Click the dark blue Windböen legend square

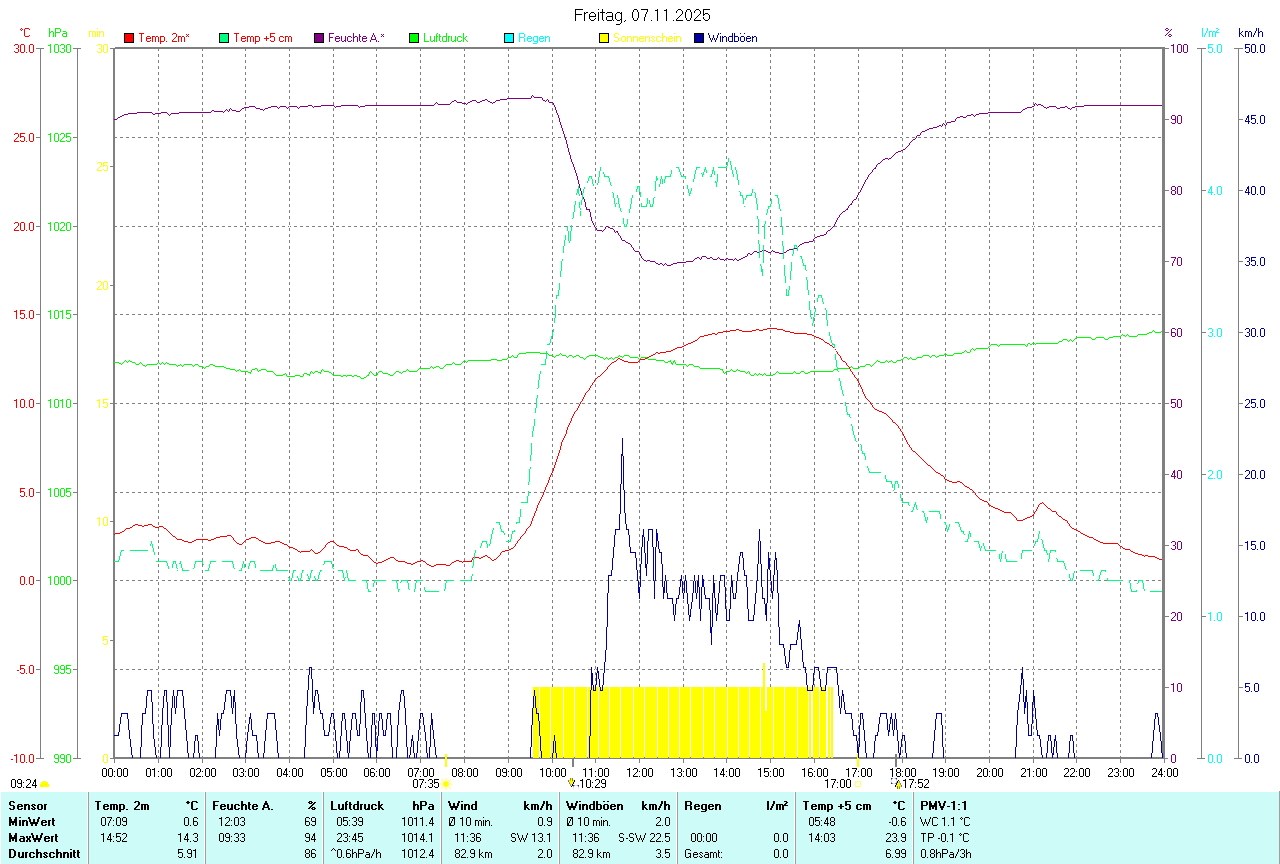[699, 38]
